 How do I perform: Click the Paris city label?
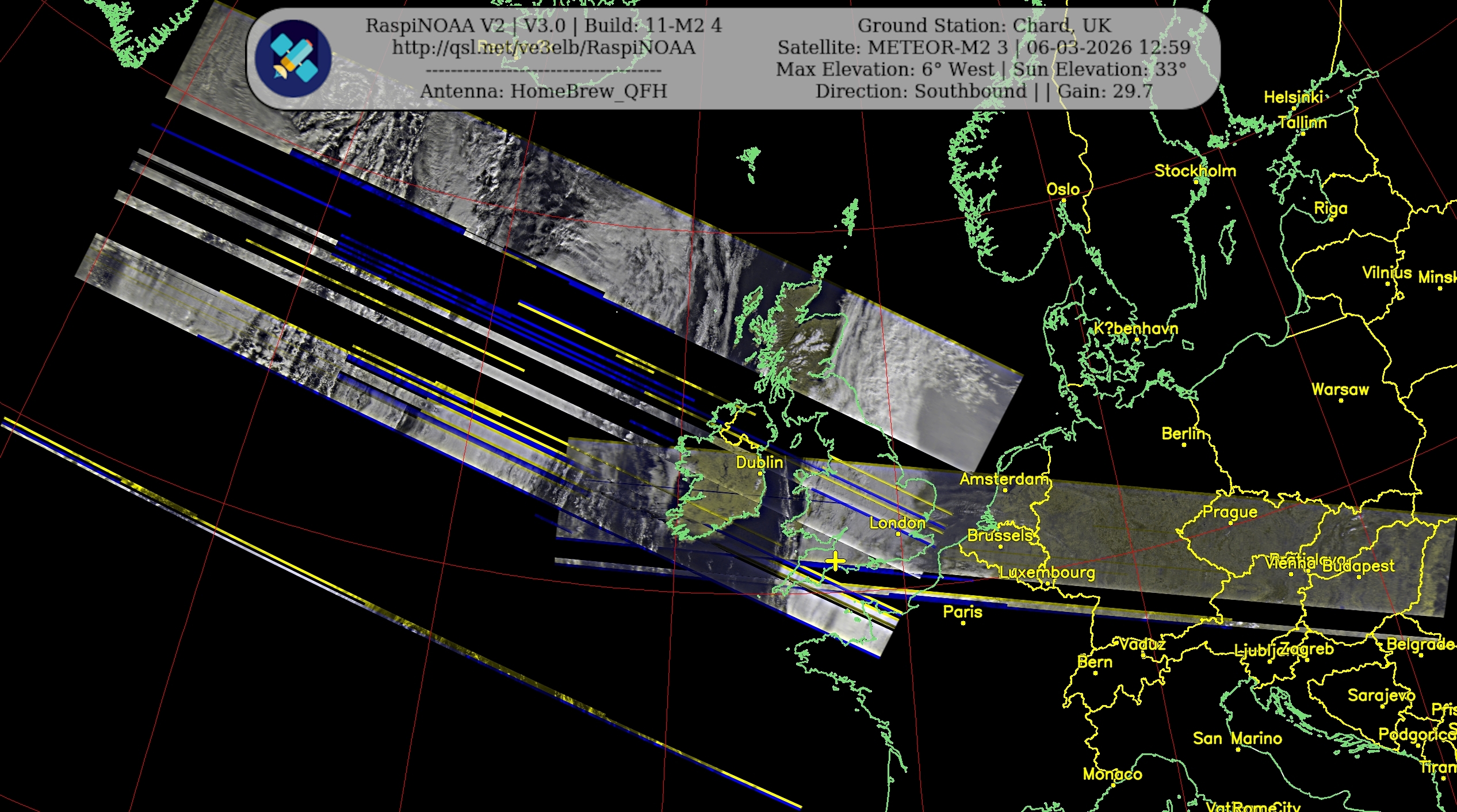[962, 612]
